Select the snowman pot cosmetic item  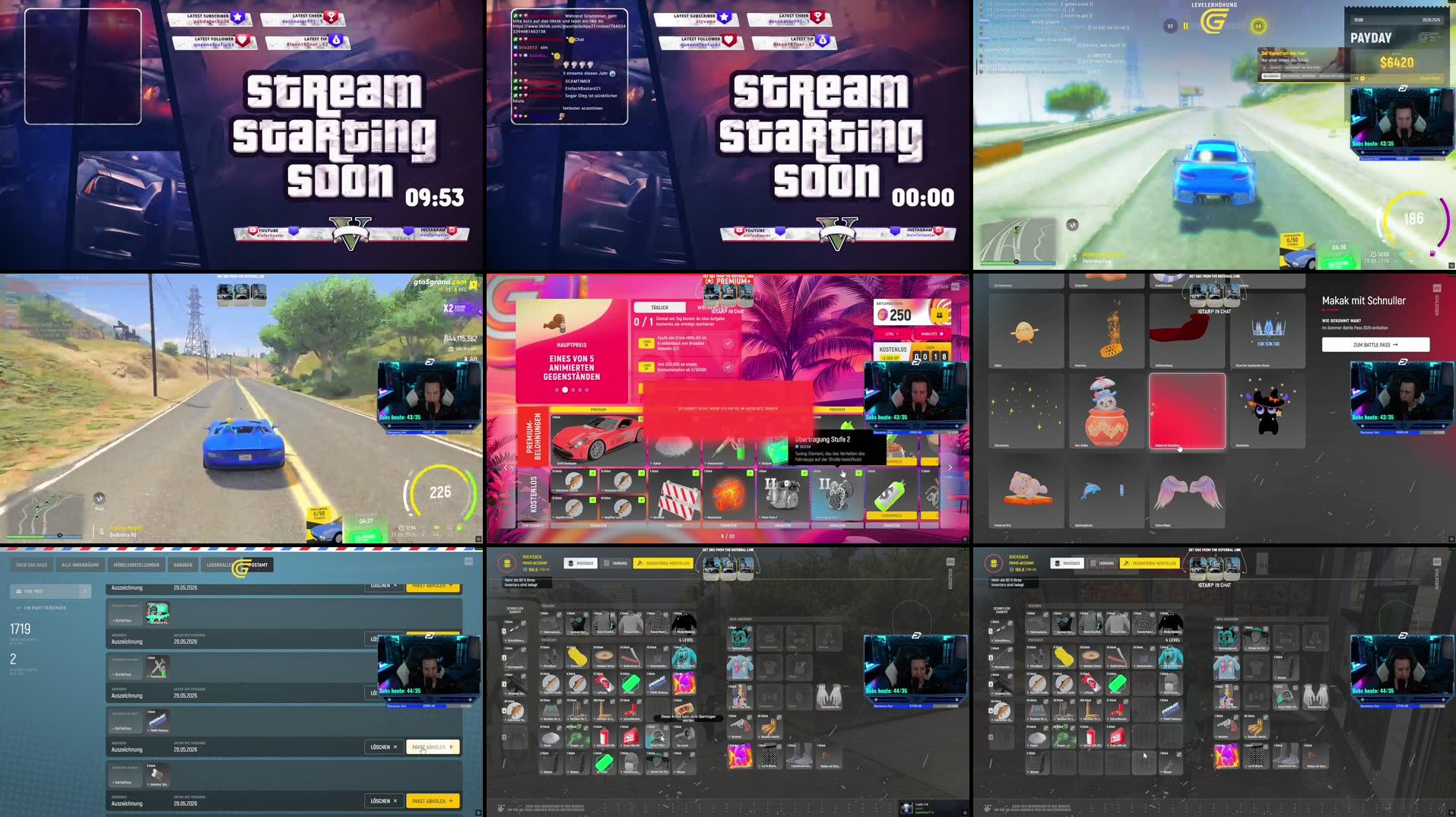tap(1106, 411)
